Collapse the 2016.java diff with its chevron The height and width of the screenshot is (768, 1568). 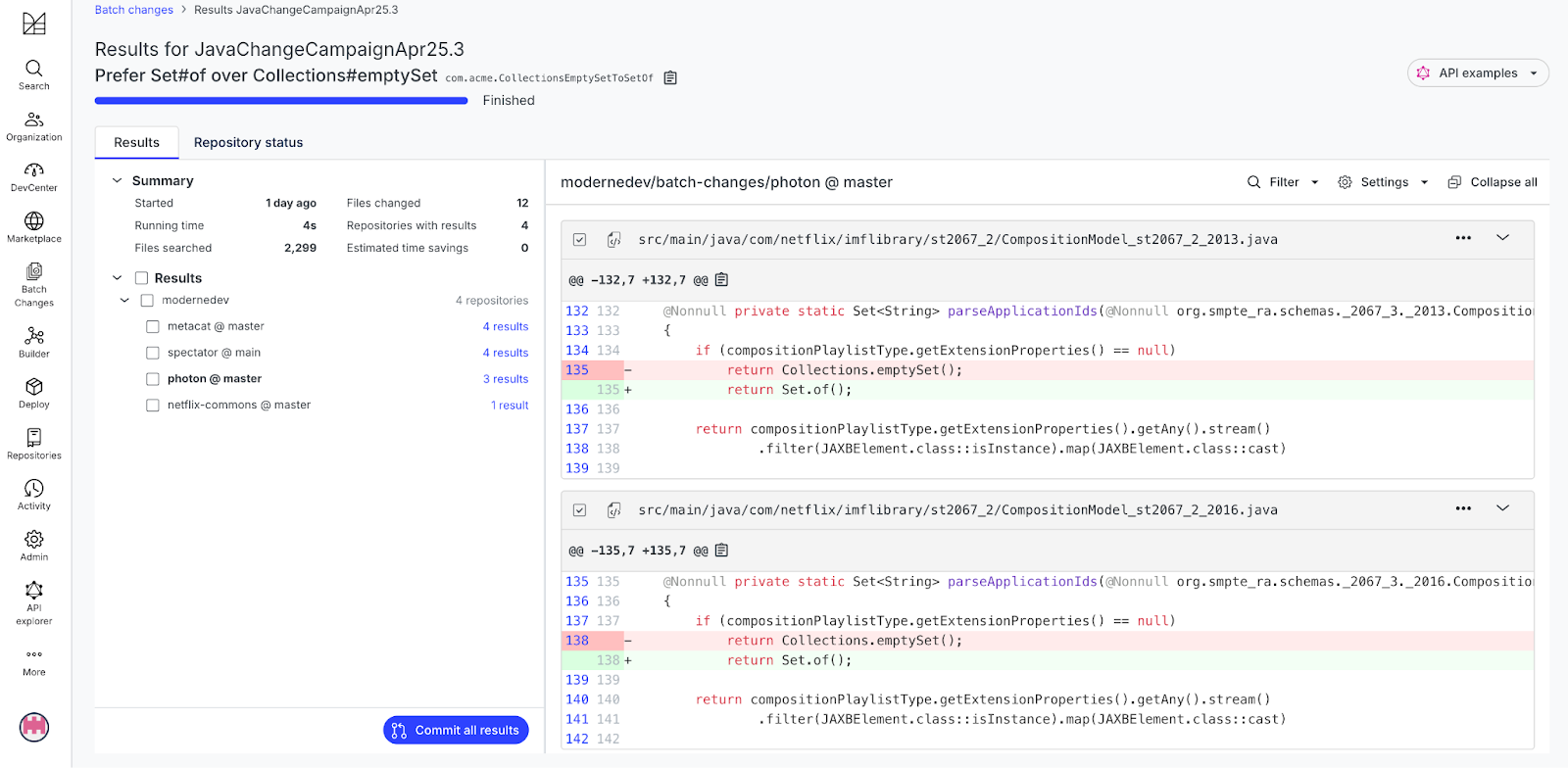(x=1502, y=508)
